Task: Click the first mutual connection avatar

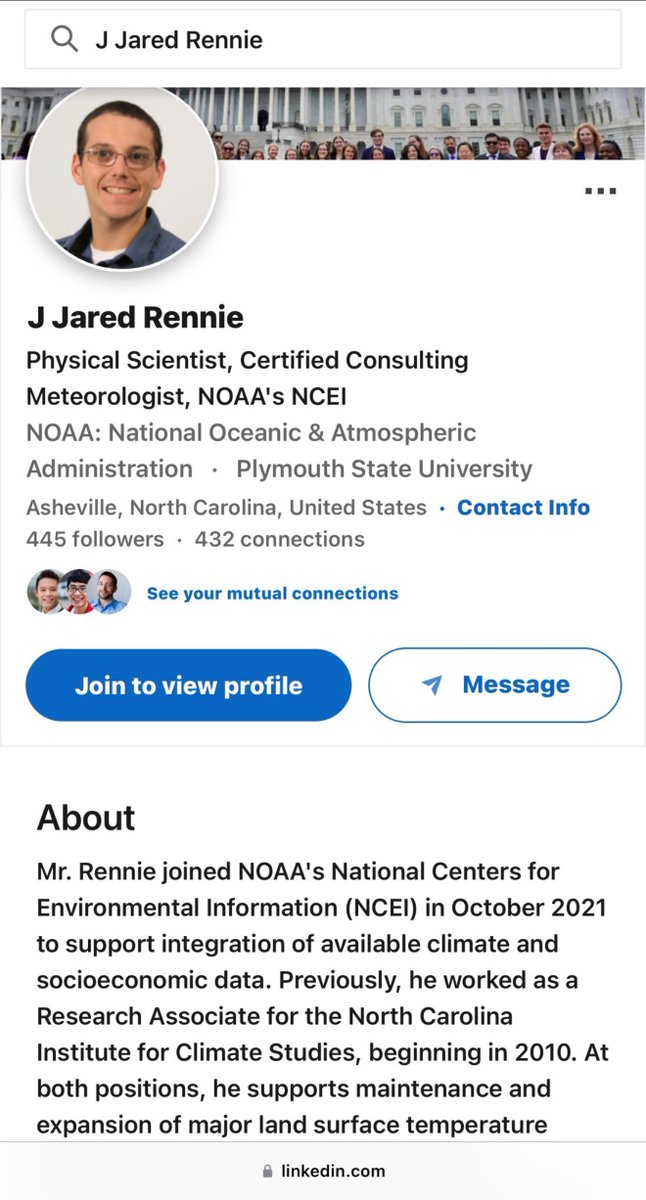Action: 45,592
